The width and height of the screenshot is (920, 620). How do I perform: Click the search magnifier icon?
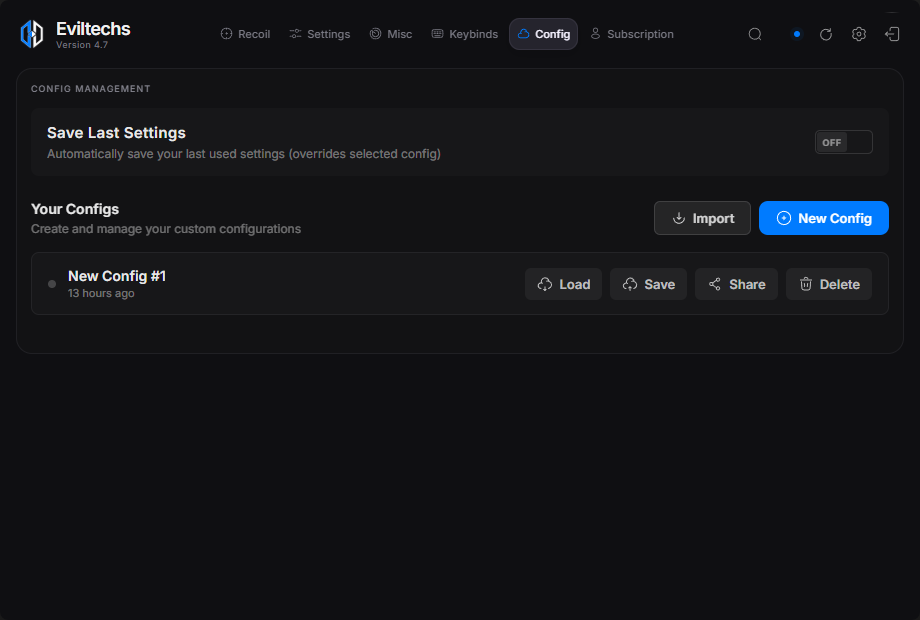(755, 34)
